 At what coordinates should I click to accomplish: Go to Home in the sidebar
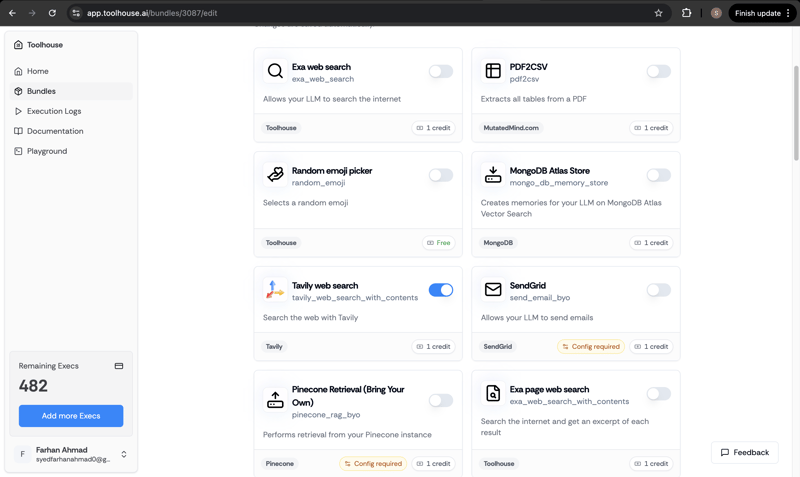(x=71, y=71)
